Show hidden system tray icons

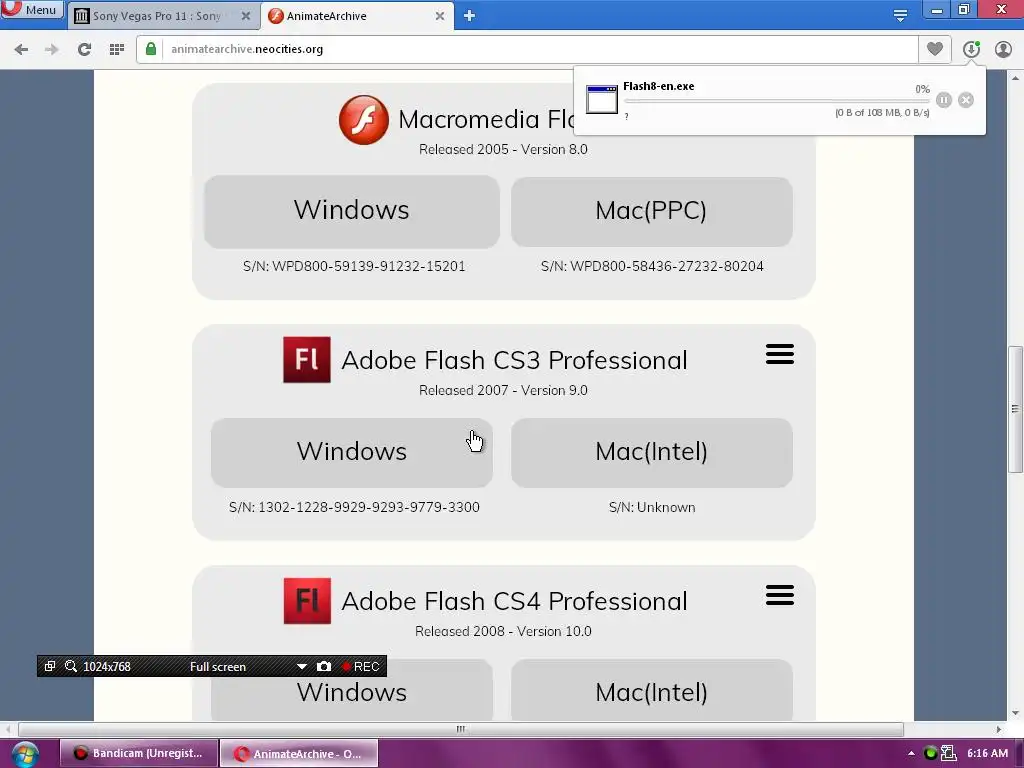[911, 753]
